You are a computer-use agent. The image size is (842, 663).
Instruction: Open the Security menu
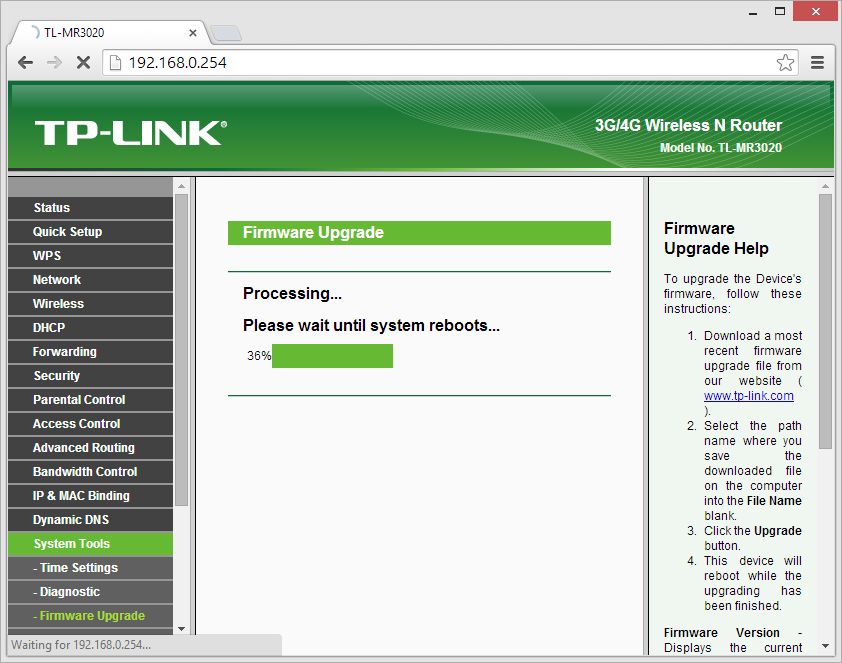[x=90, y=376]
